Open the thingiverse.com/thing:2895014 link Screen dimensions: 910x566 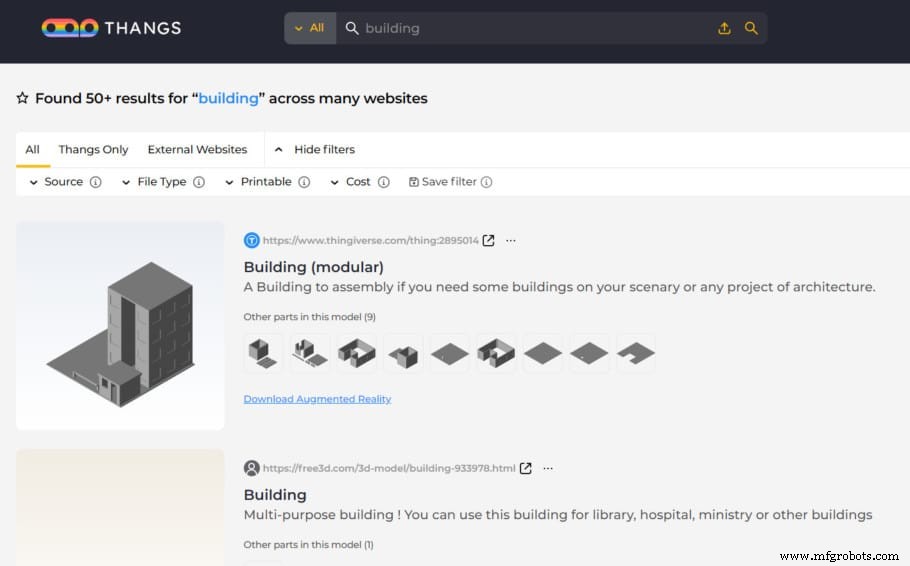(x=371, y=240)
